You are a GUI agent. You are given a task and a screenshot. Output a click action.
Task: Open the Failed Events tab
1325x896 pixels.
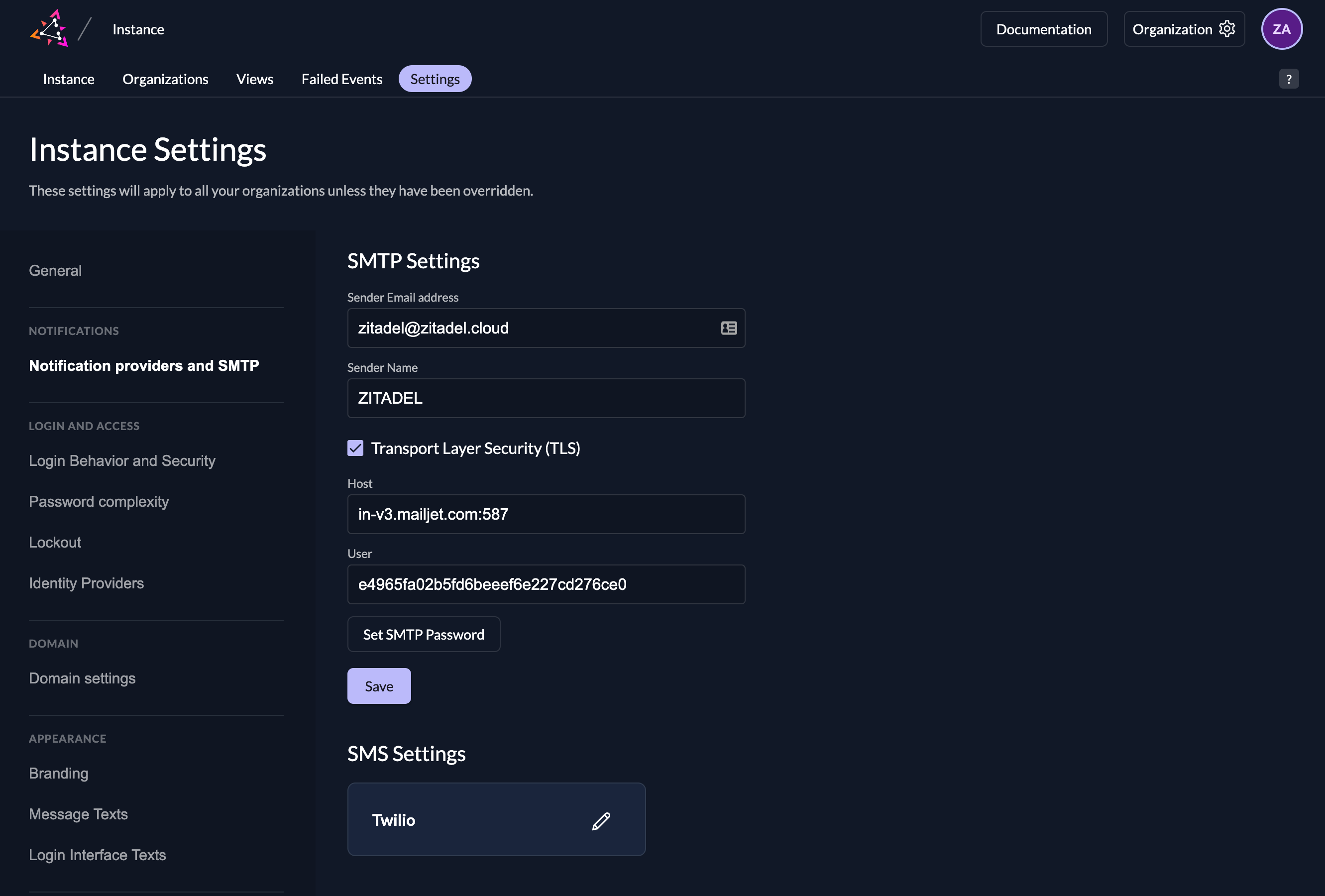(x=341, y=79)
